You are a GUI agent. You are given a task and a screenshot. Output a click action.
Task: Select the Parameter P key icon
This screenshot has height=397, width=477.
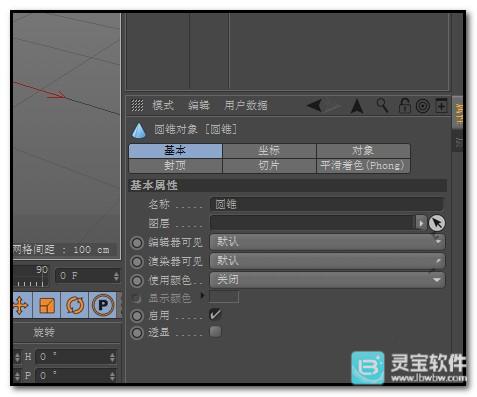103,305
